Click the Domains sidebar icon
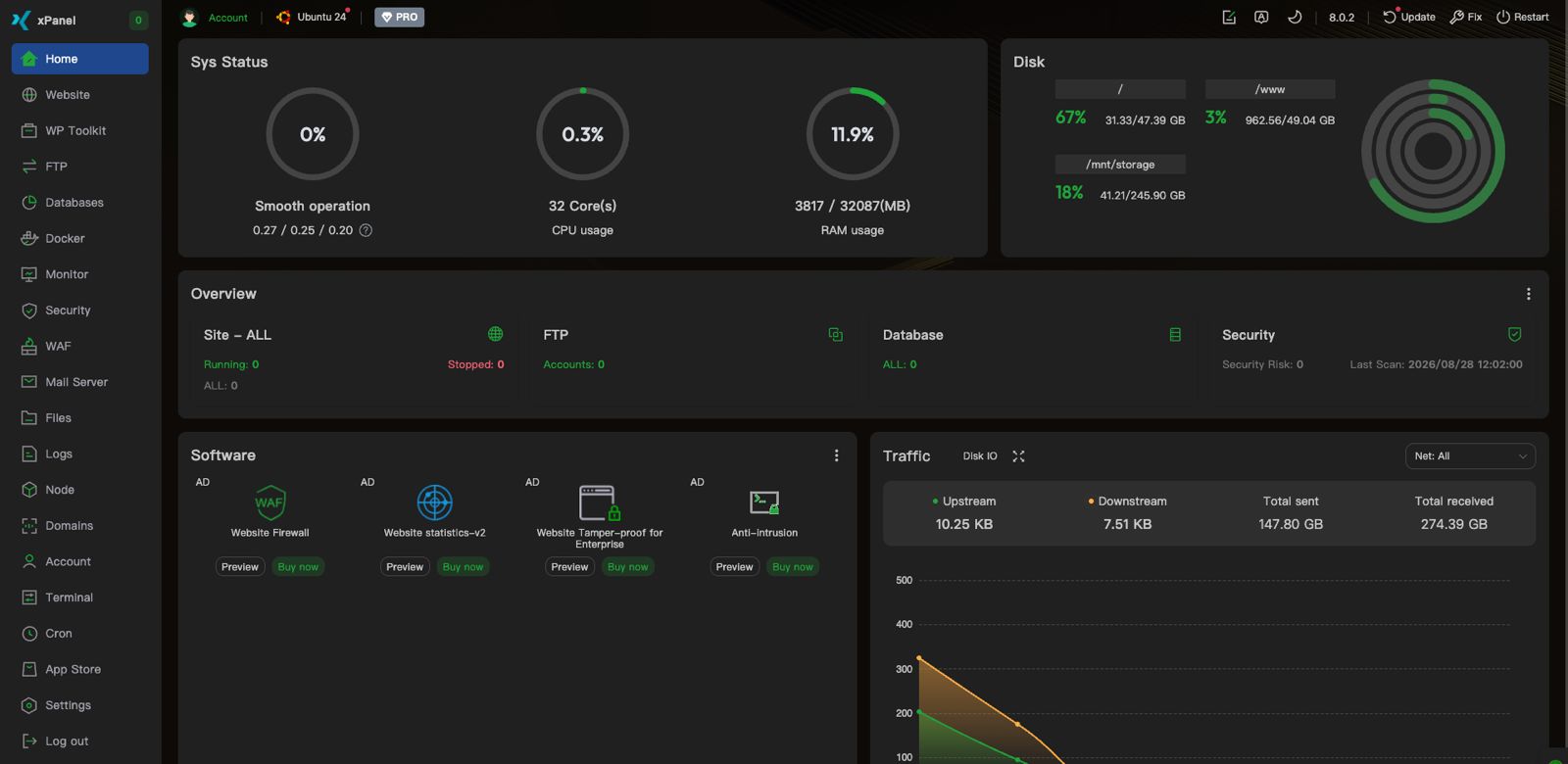 pyautogui.click(x=29, y=526)
